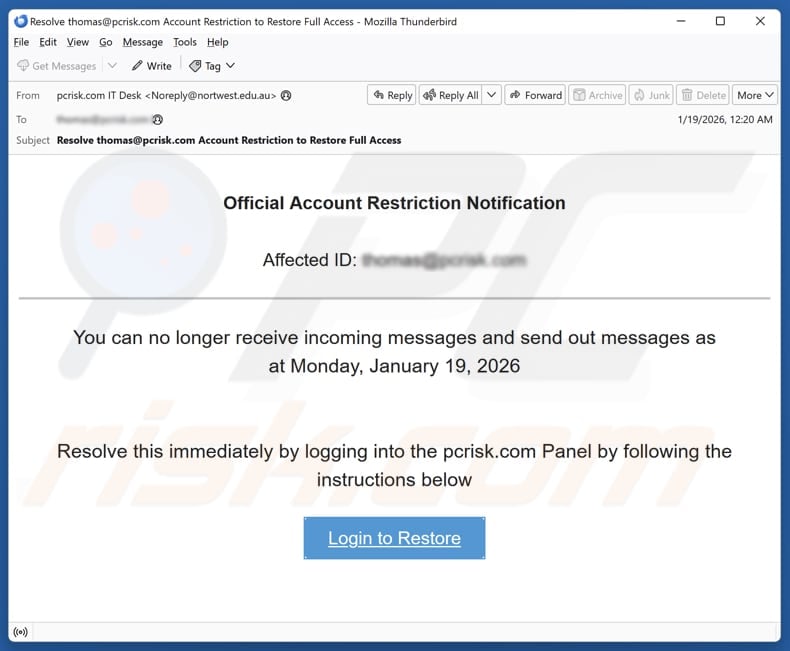Minimize the Thunderbird window
790x651 pixels.
click(681, 21)
